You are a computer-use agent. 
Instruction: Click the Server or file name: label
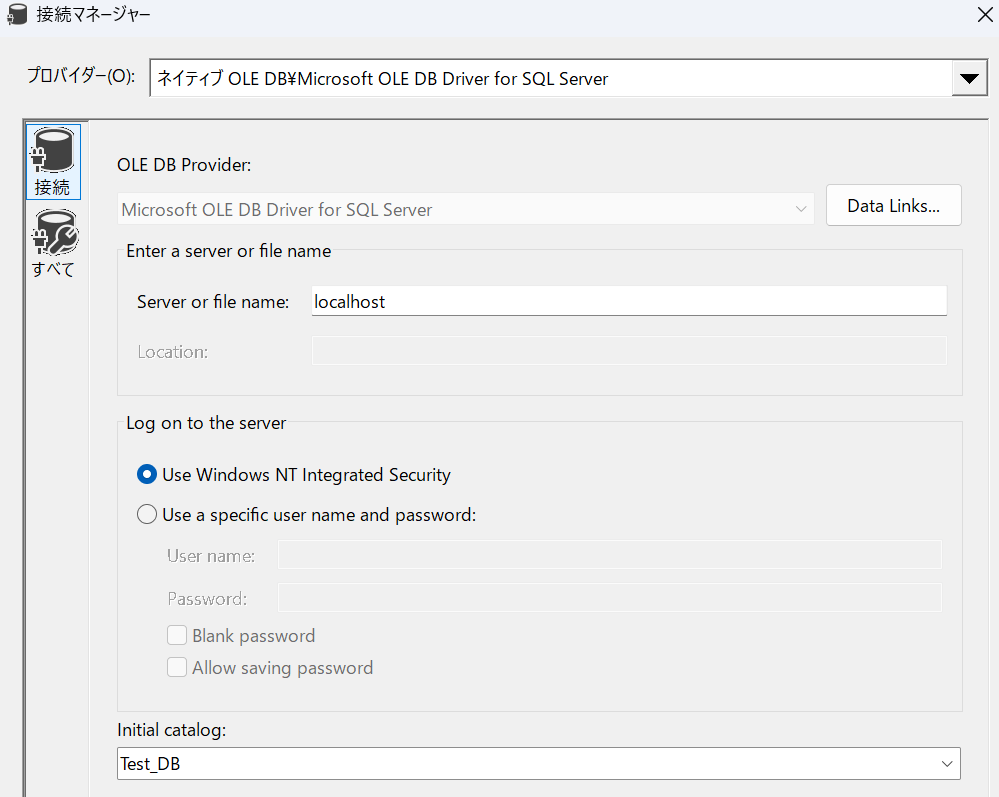click(213, 301)
